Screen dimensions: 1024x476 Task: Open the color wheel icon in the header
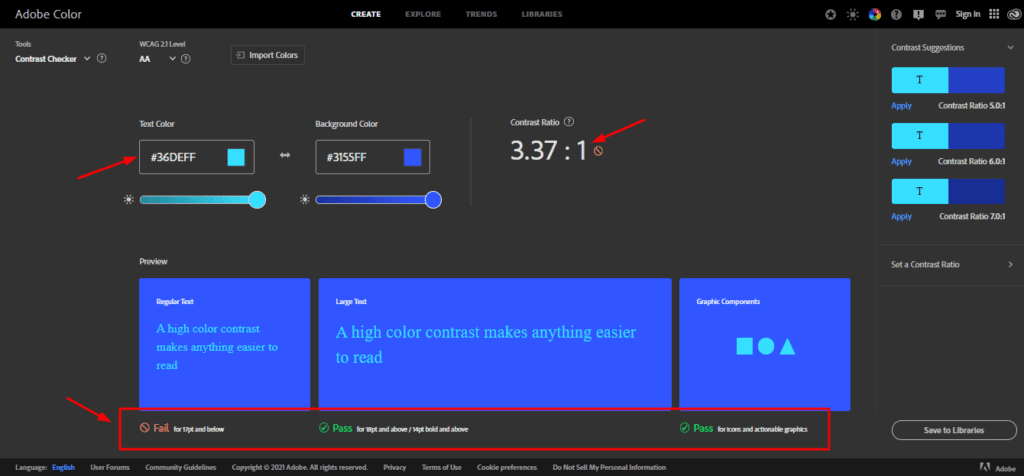point(875,14)
